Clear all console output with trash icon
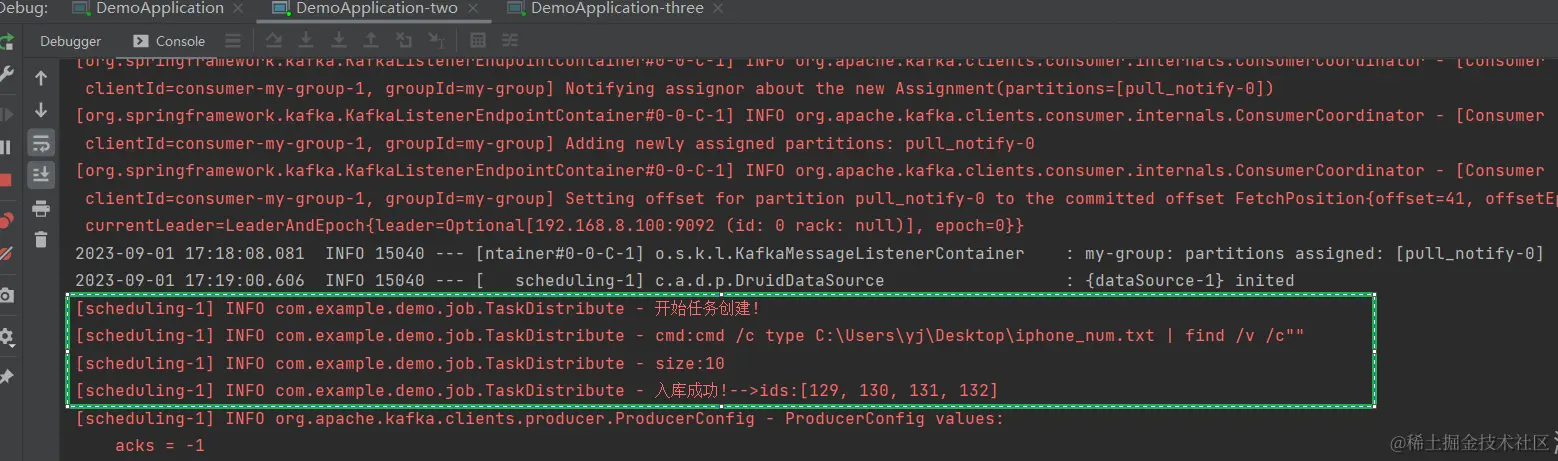Viewport: 1558px width, 461px height. (41, 240)
